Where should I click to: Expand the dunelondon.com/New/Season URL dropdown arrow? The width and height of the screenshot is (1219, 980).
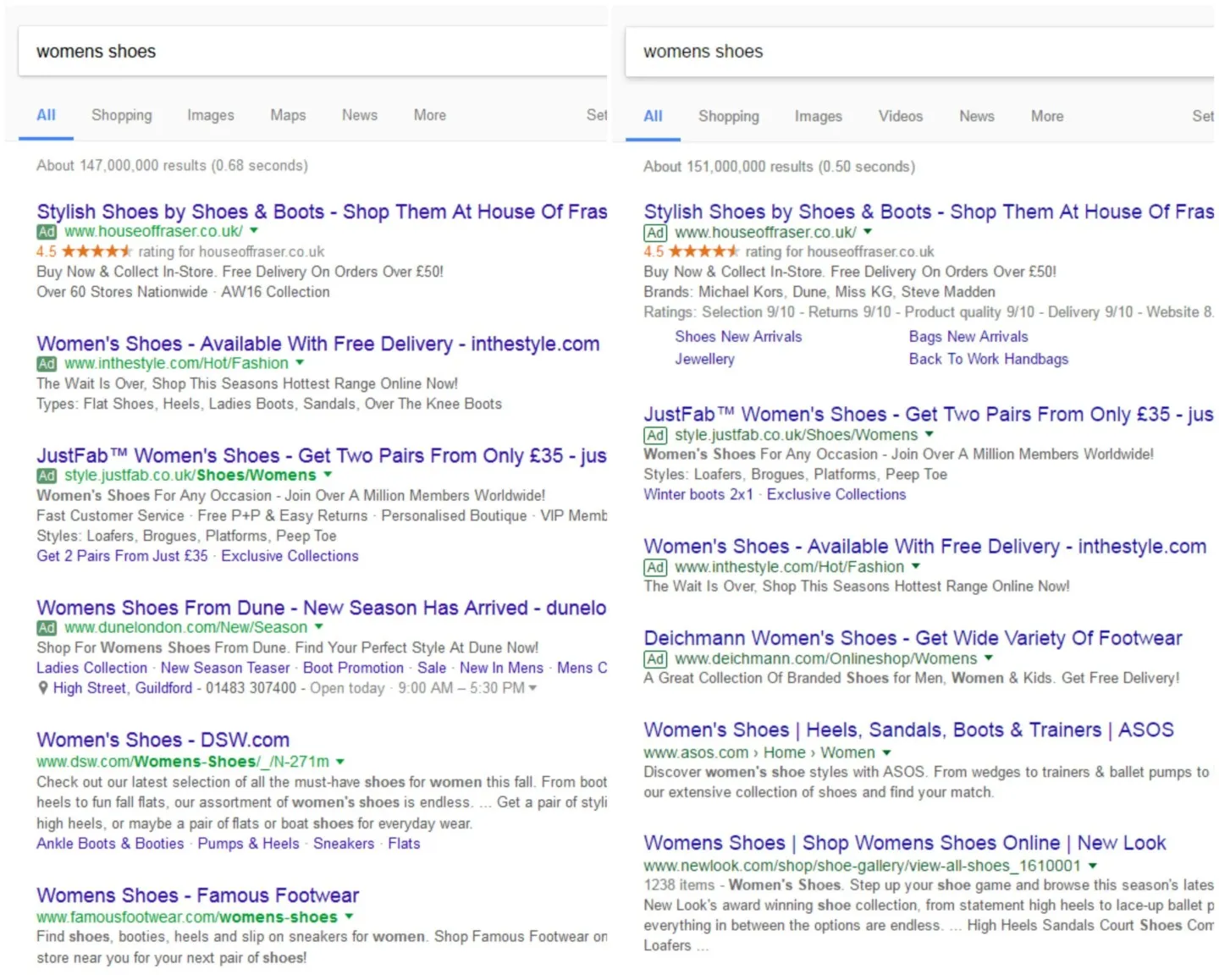point(319,627)
